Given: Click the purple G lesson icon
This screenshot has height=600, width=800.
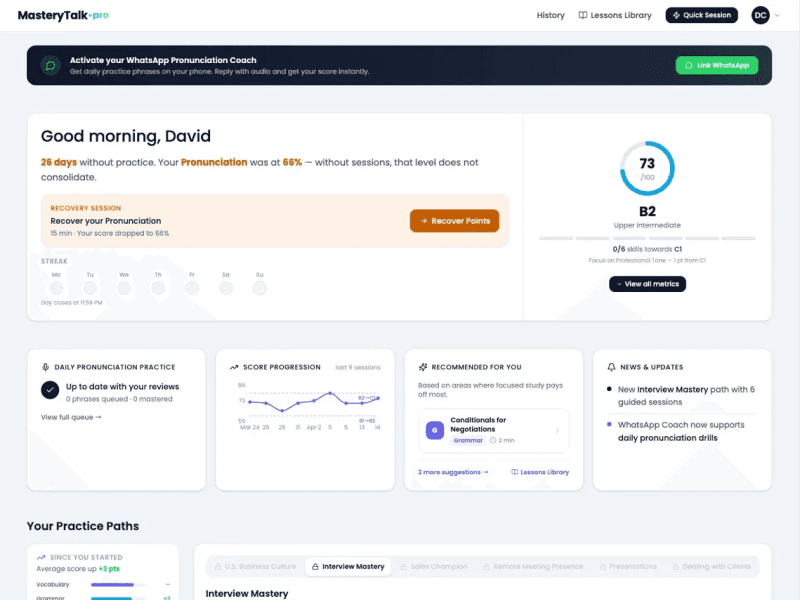Looking at the screenshot, I should 435,430.
